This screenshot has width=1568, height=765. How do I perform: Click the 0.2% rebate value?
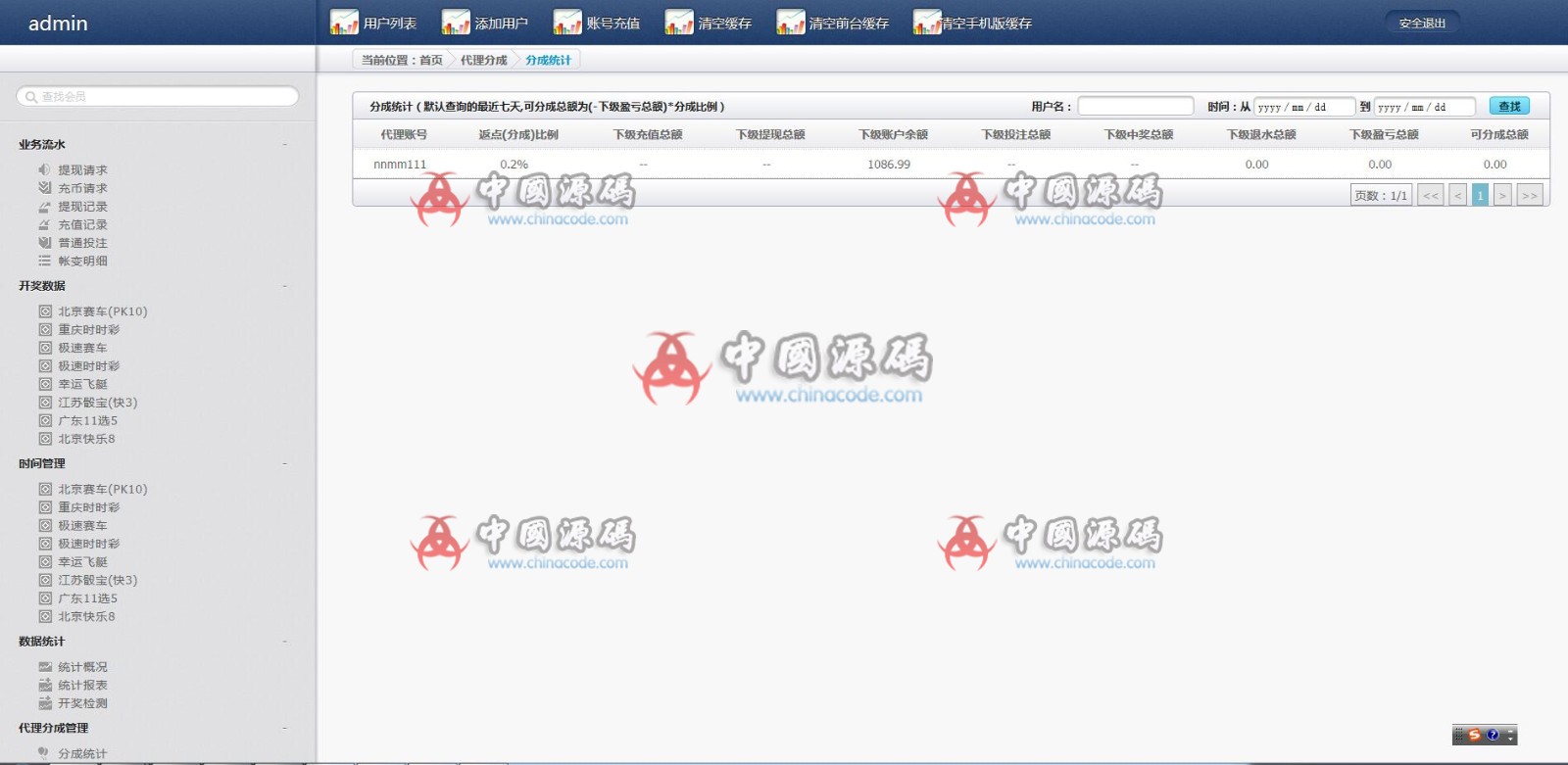[x=514, y=164]
